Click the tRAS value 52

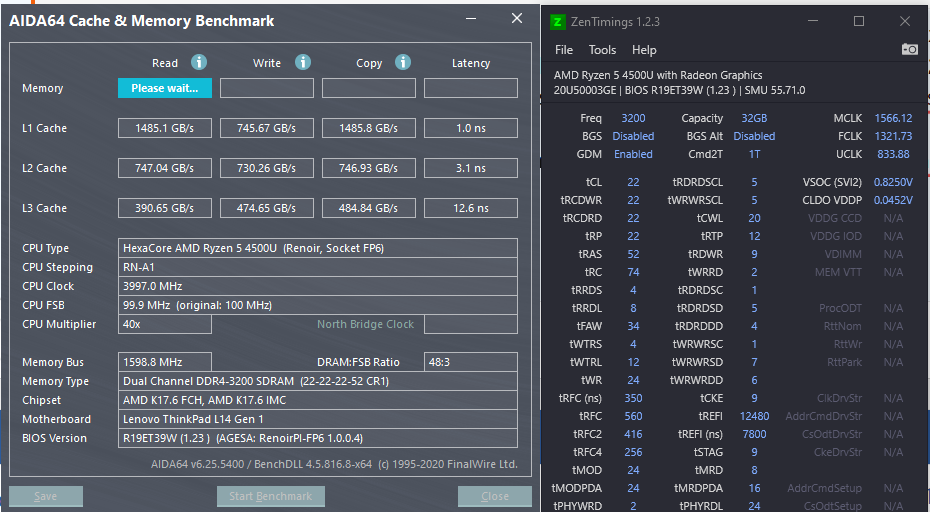click(633, 254)
